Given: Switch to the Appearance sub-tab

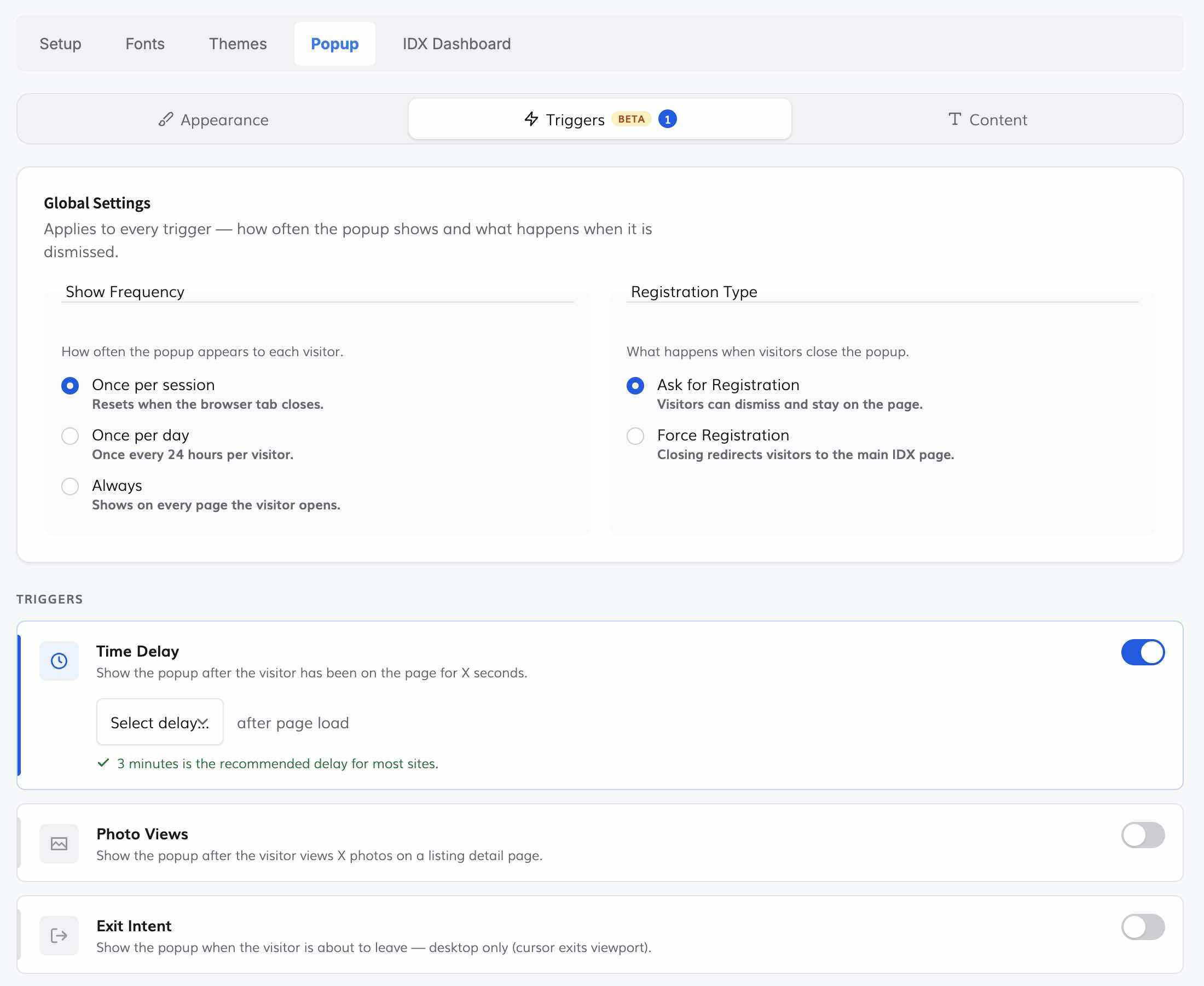Looking at the screenshot, I should 213,119.
